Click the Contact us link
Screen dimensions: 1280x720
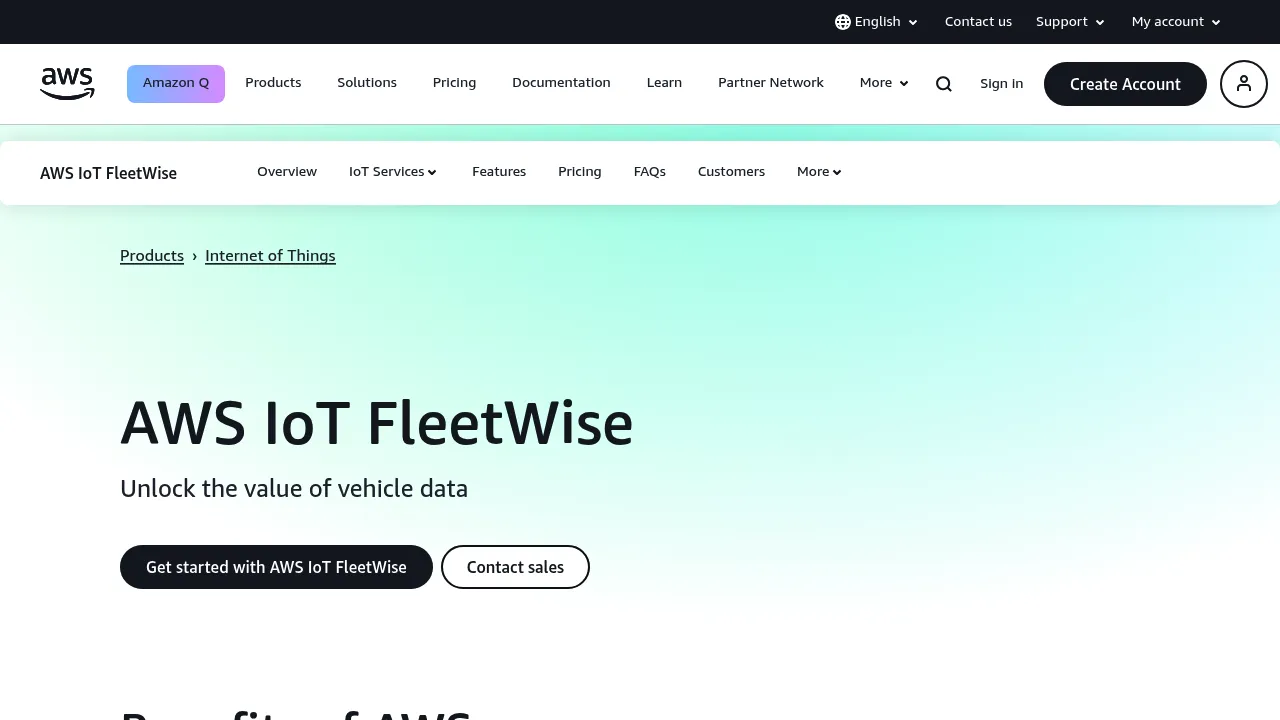point(978,22)
